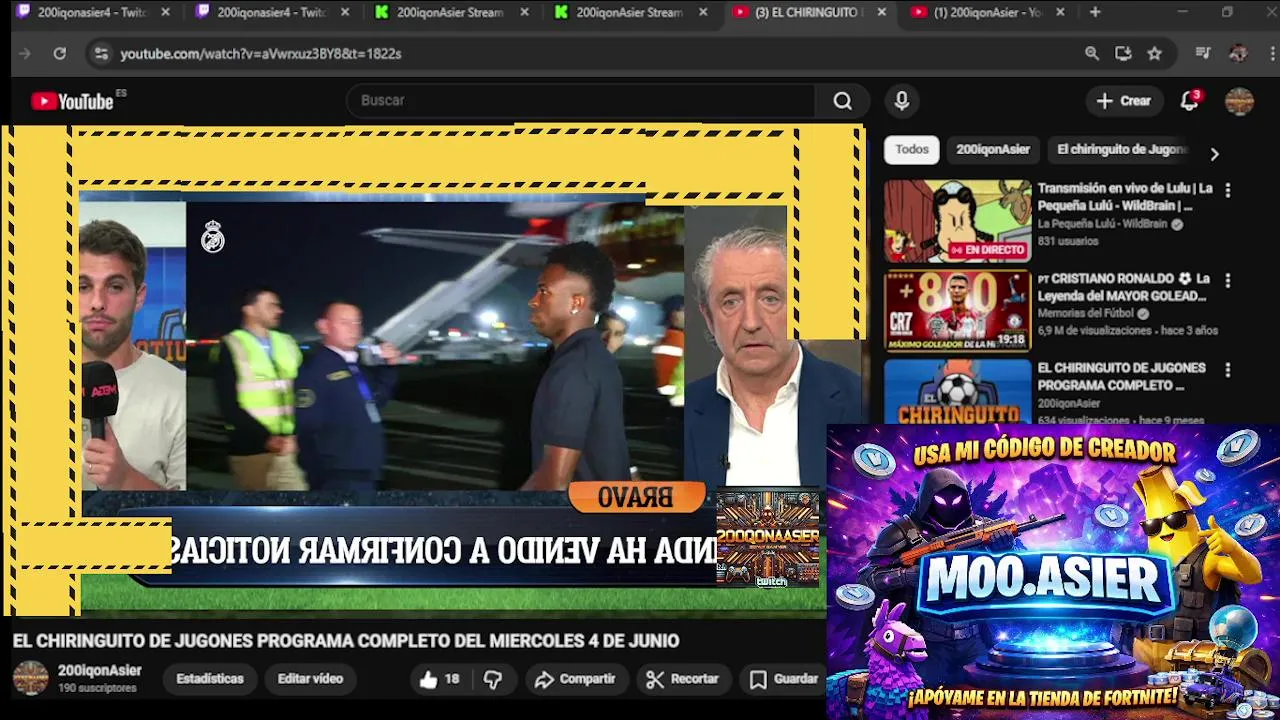This screenshot has width=1280, height=720.
Task: Switch to the (1) 200iqonAsier YouTube tab
Action: point(987,12)
